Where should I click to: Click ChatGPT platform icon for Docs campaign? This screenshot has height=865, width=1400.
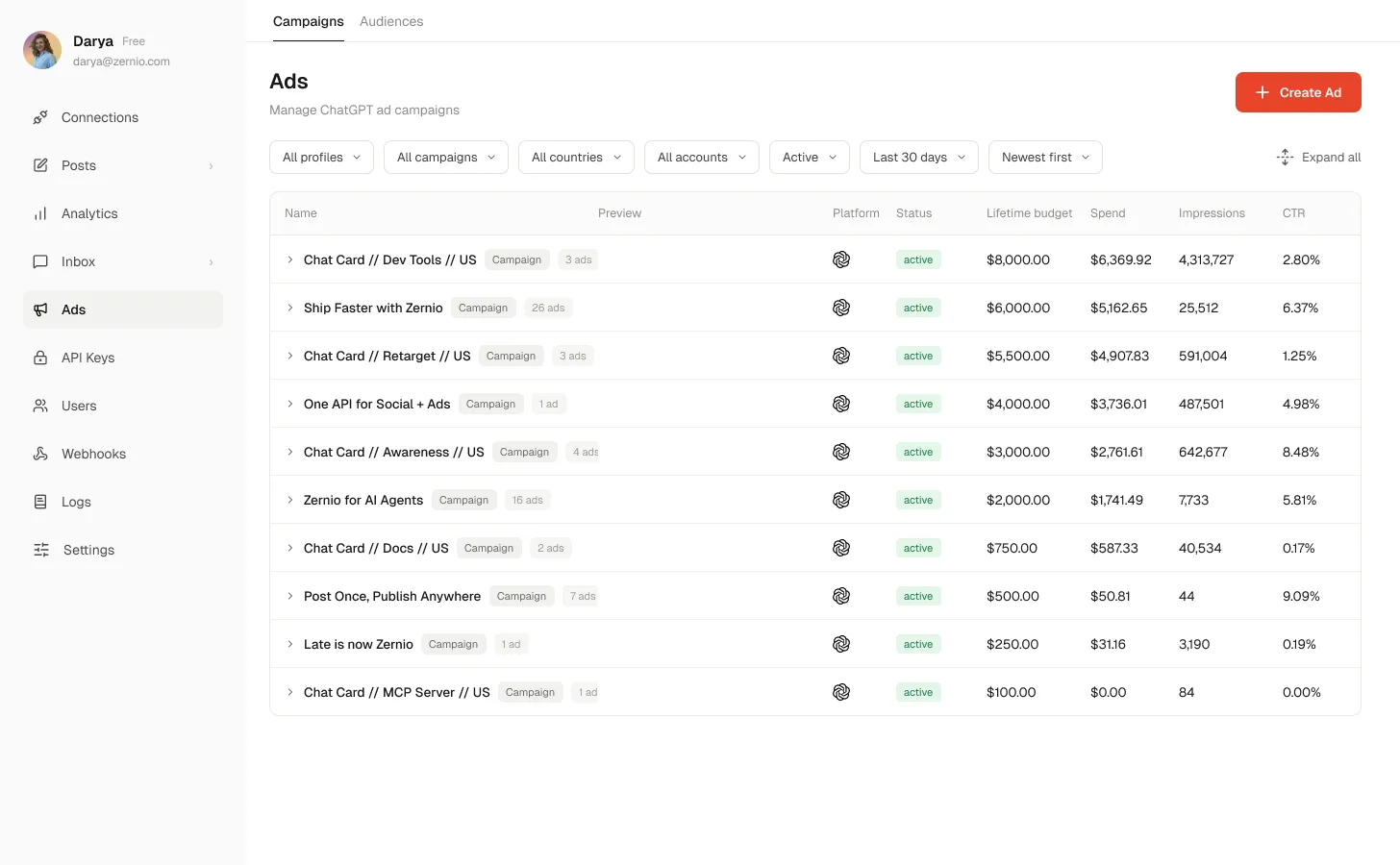tap(841, 548)
